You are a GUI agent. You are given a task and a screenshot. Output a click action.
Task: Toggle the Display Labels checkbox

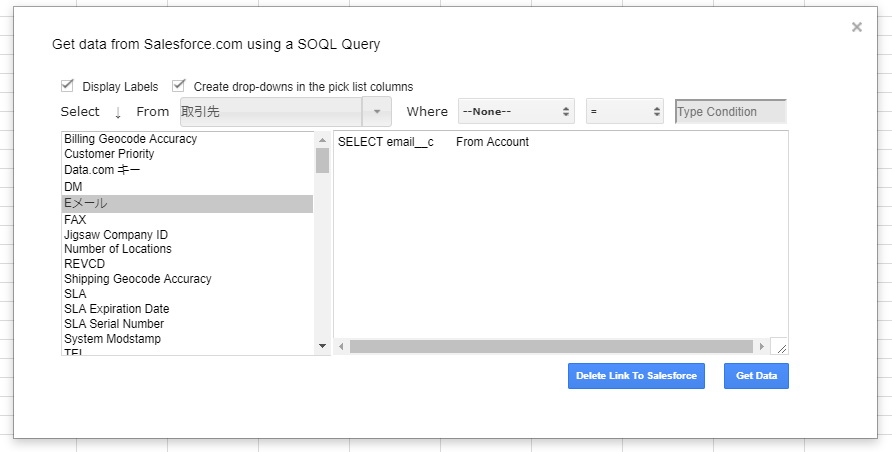click(x=67, y=86)
